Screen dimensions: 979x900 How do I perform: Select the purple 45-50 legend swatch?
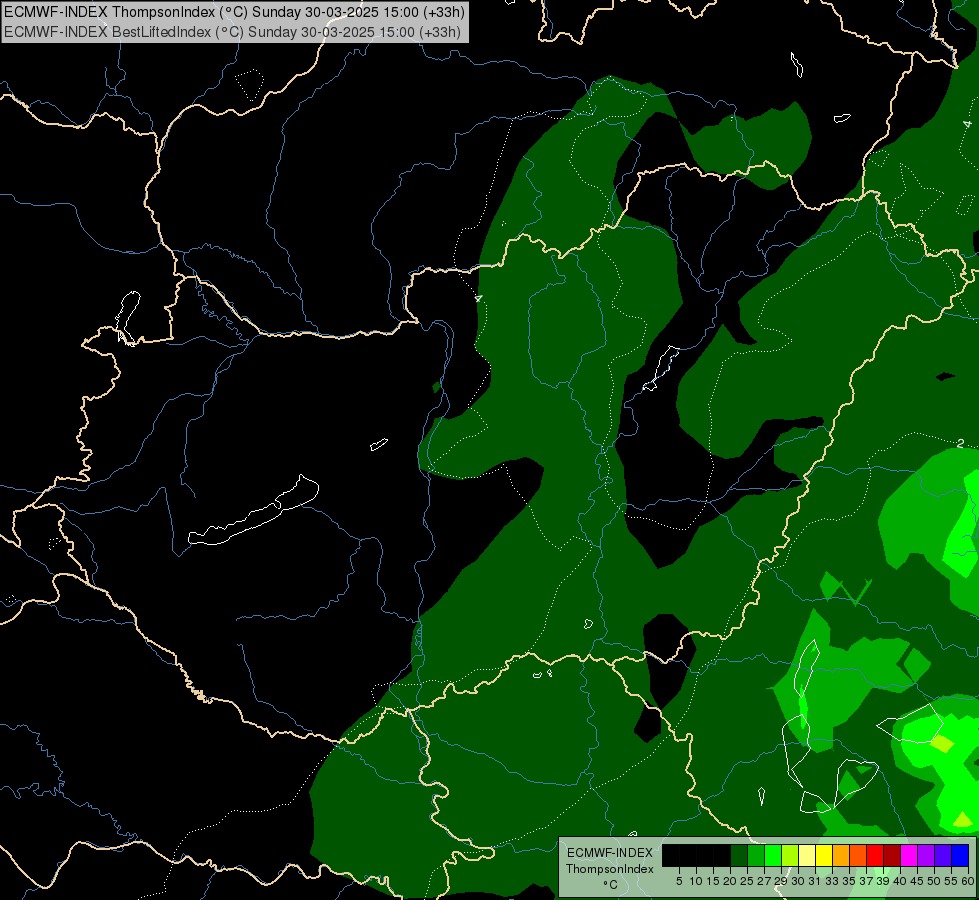click(926, 855)
